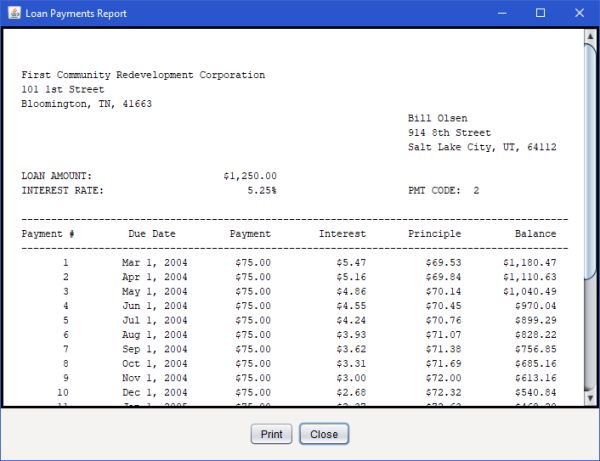This screenshot has height=461, width=600.
Task: Click the address 914 8th Street
Action: tap(449, 133)
